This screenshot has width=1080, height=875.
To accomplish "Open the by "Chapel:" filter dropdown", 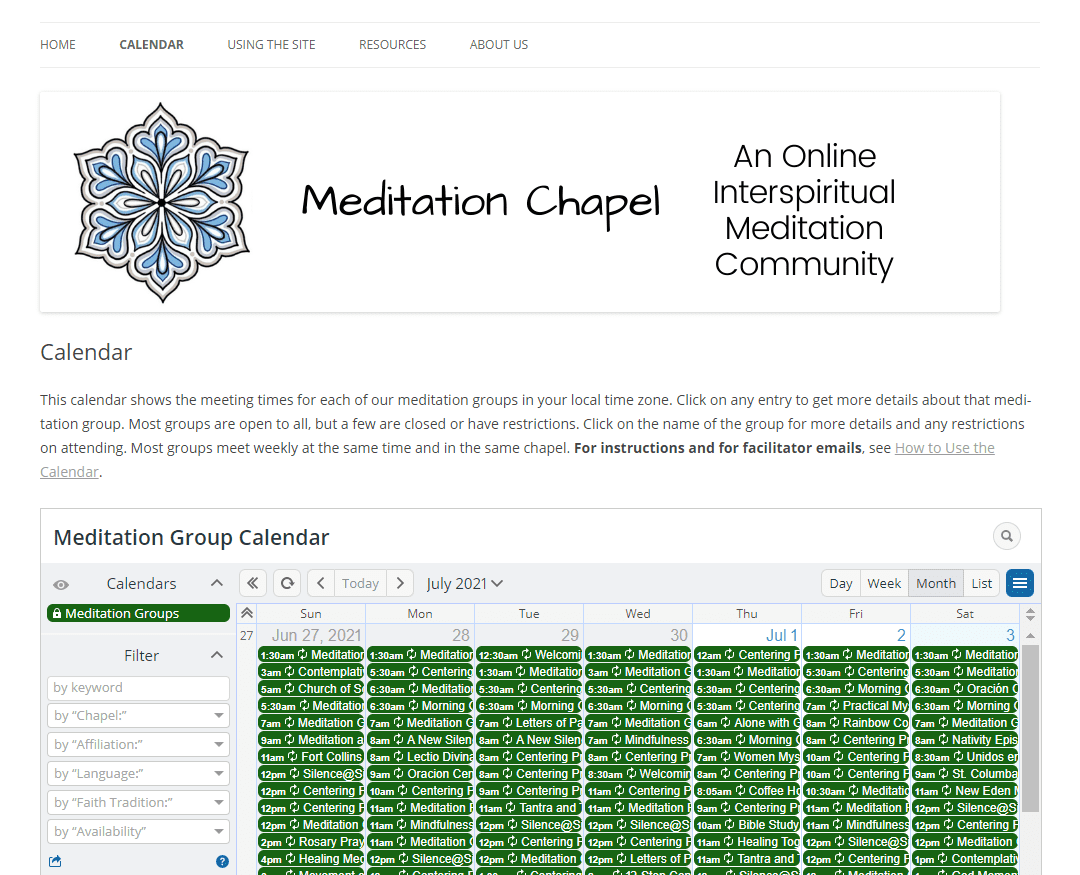I will 138,716.
